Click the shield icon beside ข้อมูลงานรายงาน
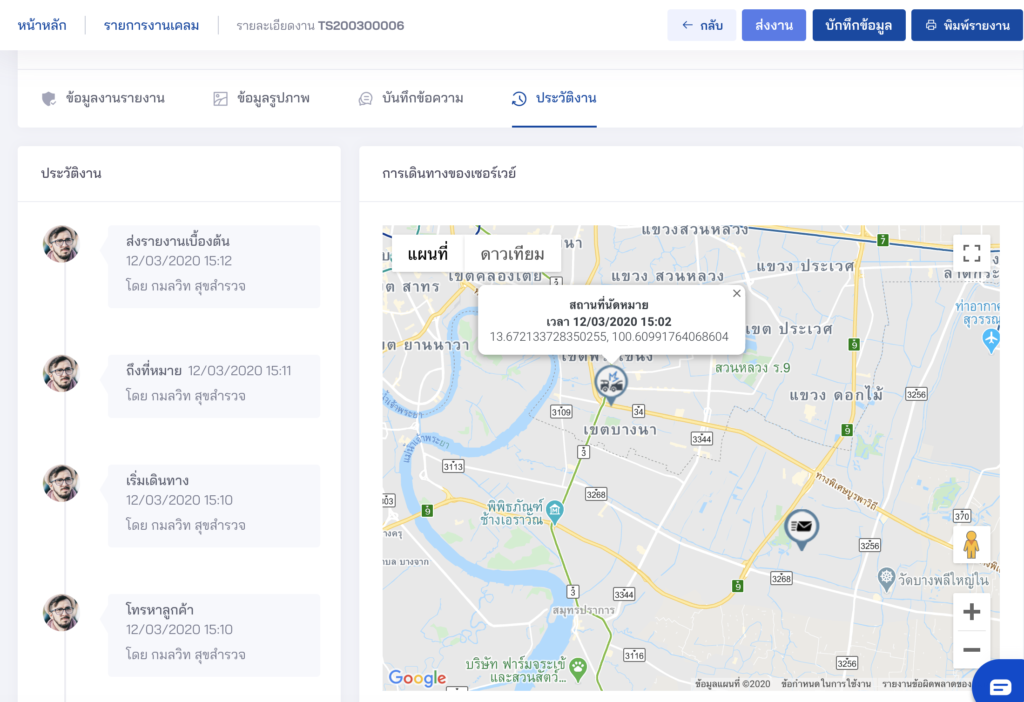Viewport: 1024px width, 702px height. click(x=49, y=99)
